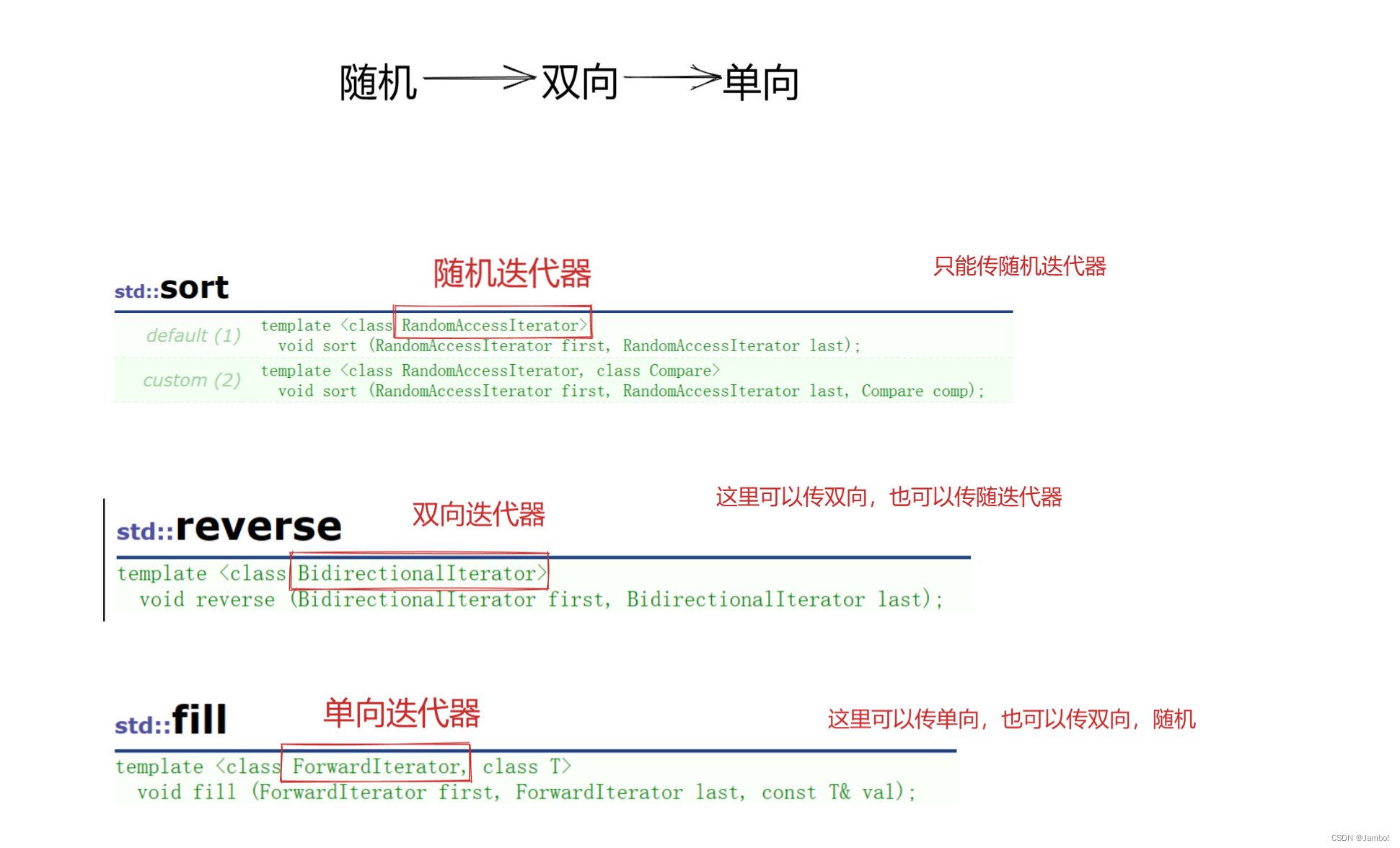Select the BidirectionalIterator template parameter
1400x848 pixels.
[420, 573]
